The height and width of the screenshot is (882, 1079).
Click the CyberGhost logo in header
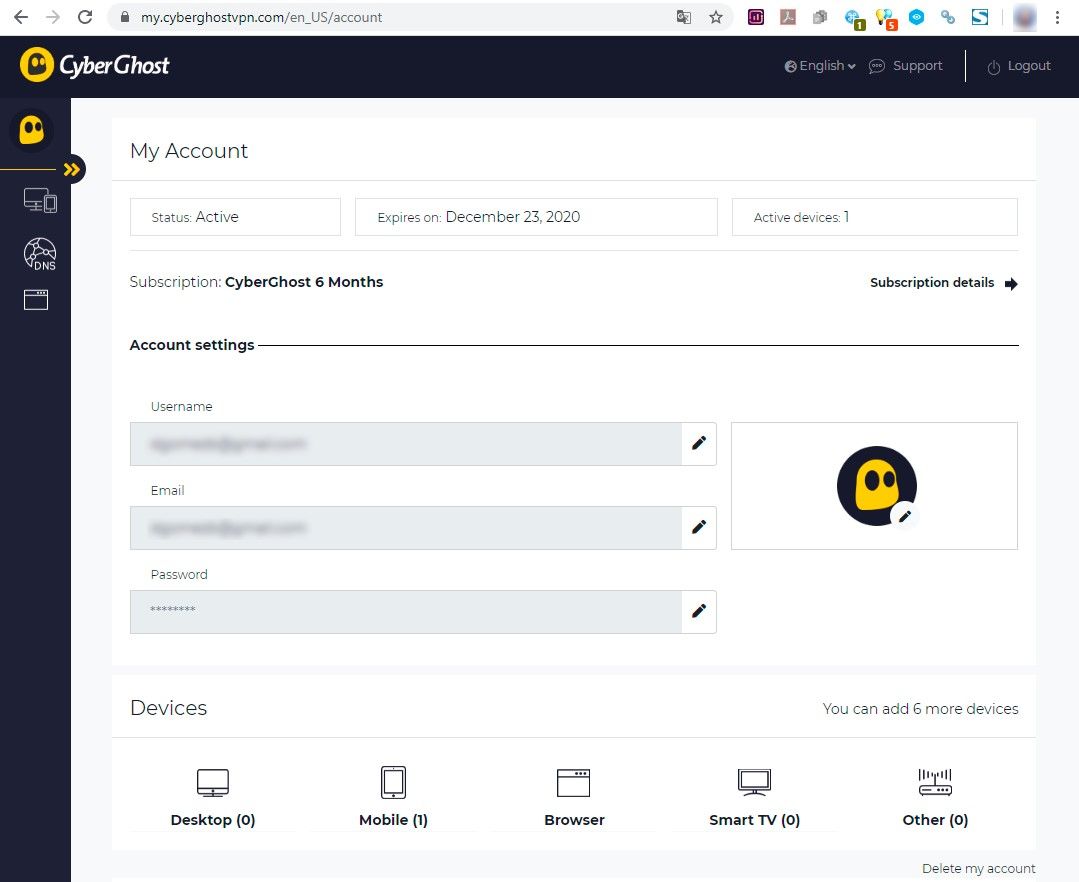coord(94,65)
